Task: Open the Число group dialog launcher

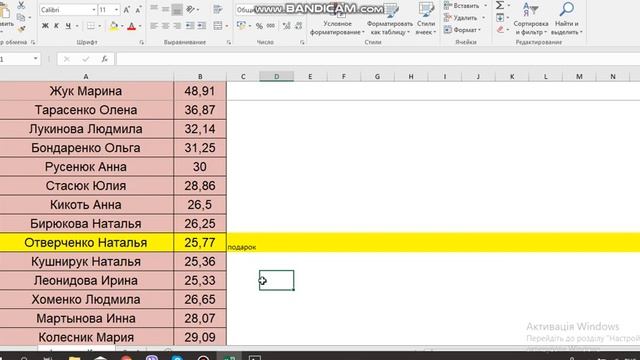Action: 302,42
